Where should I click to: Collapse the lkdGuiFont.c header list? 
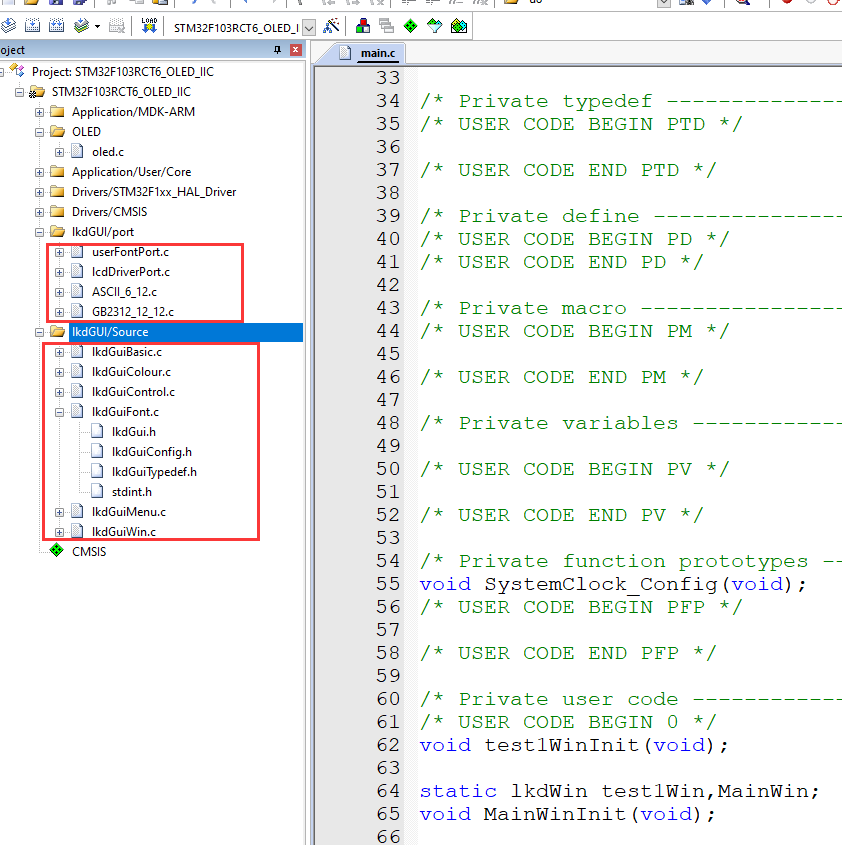tap(62, 412)
